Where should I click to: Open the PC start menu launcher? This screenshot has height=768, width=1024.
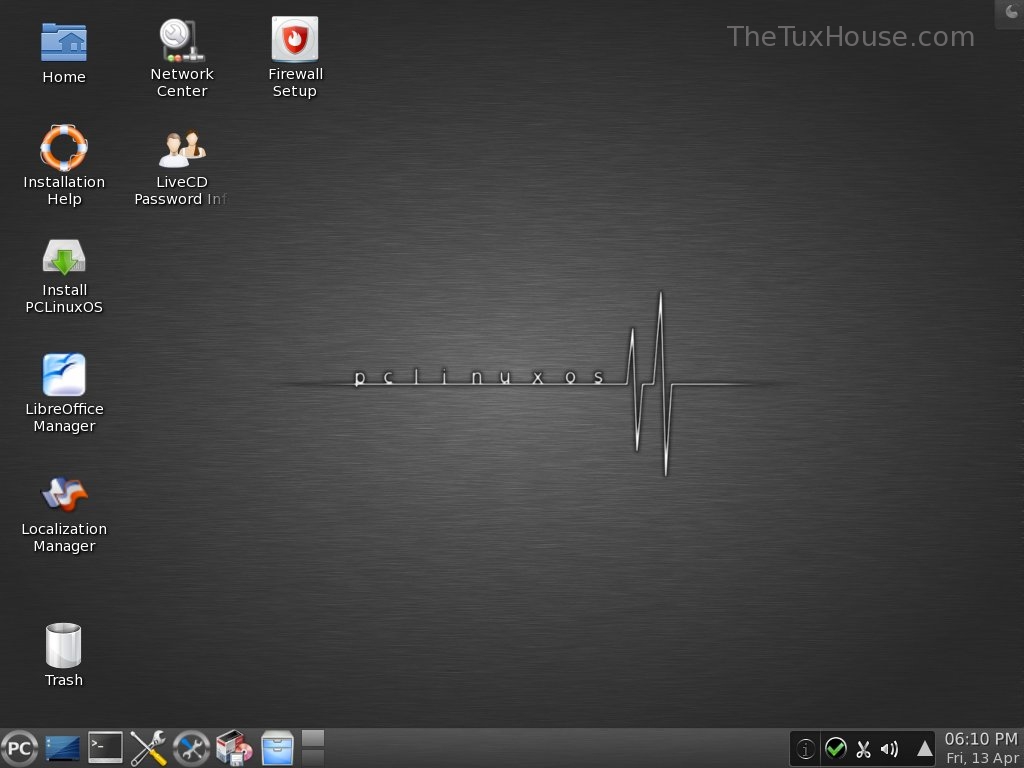(19, 748)
